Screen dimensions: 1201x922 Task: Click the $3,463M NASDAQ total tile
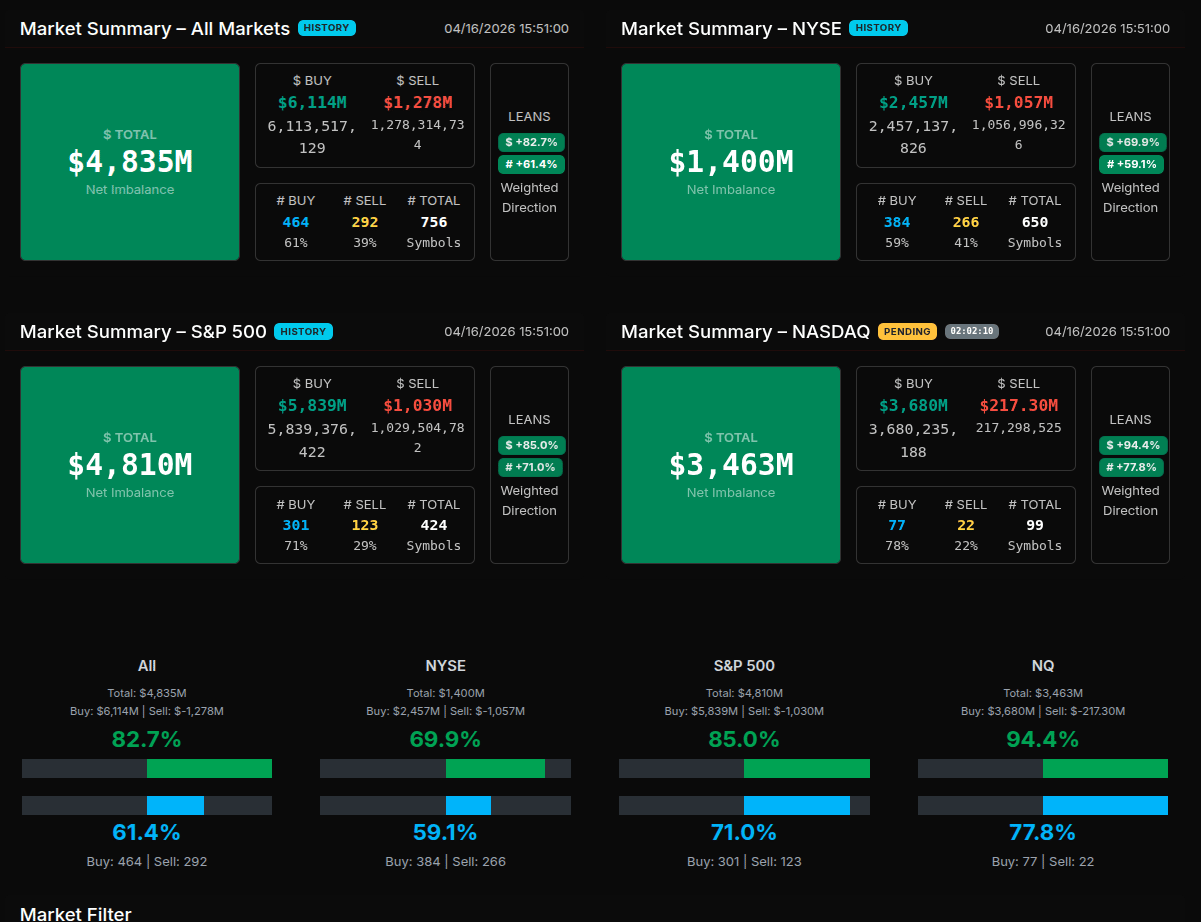click(x=731, y=465)
